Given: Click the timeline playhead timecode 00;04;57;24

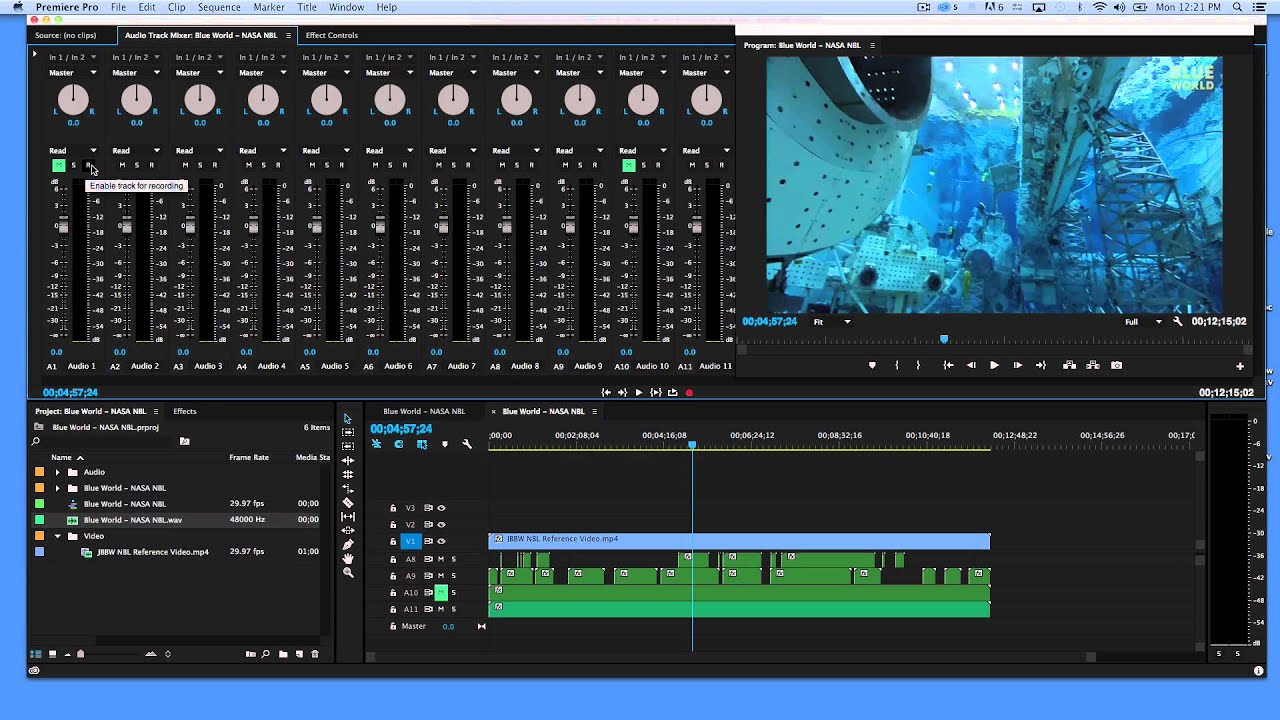Looking at the screenshot, I should click(401, 429).
